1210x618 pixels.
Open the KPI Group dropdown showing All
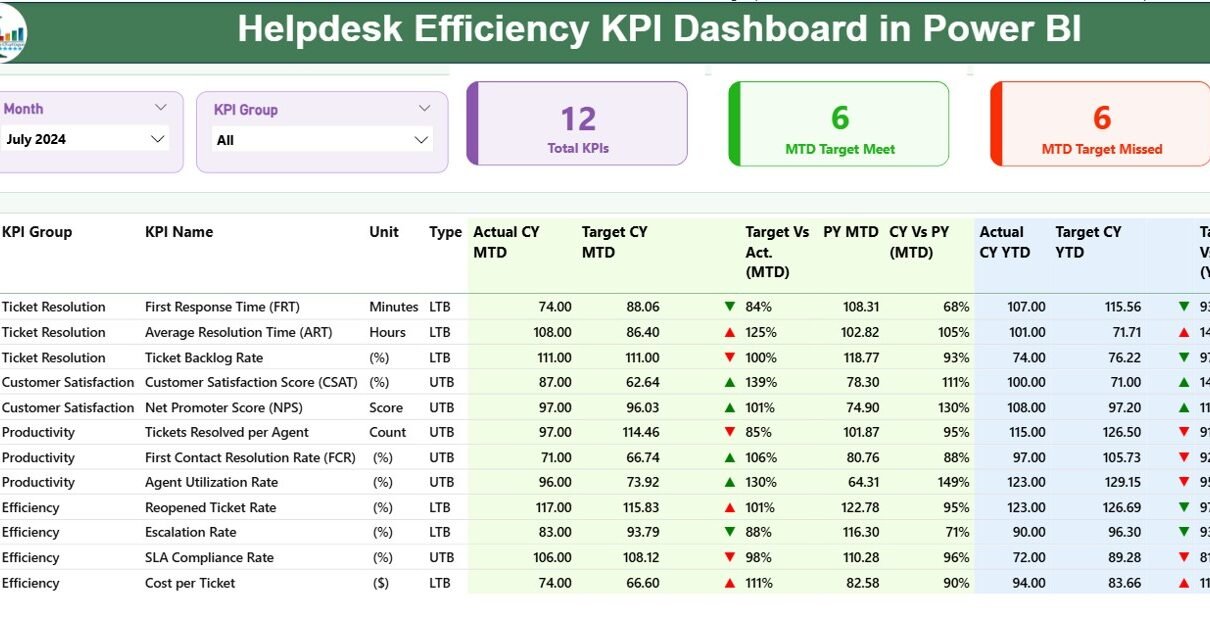coord(421,140)
